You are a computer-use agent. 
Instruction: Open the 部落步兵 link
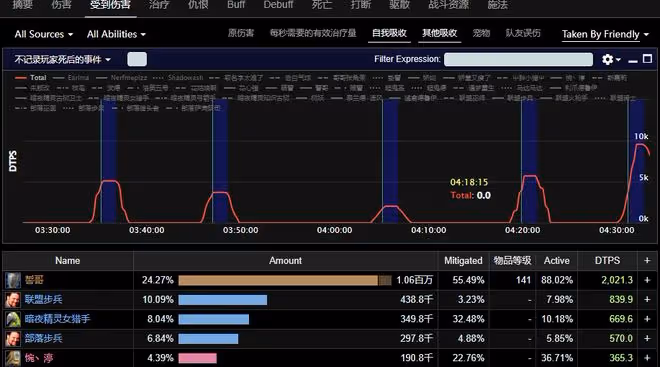43,338
